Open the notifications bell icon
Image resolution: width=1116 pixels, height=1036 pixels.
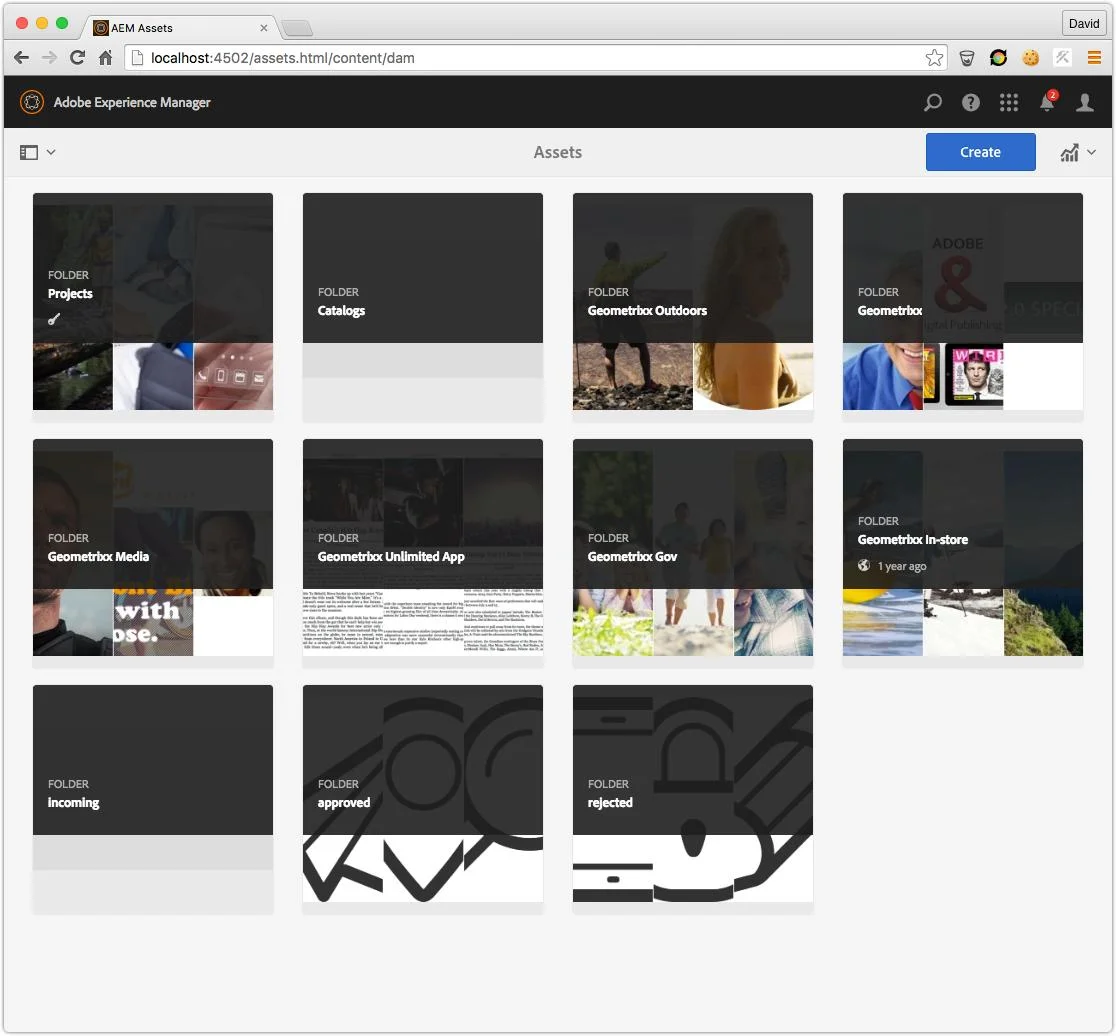(1047, 102)
